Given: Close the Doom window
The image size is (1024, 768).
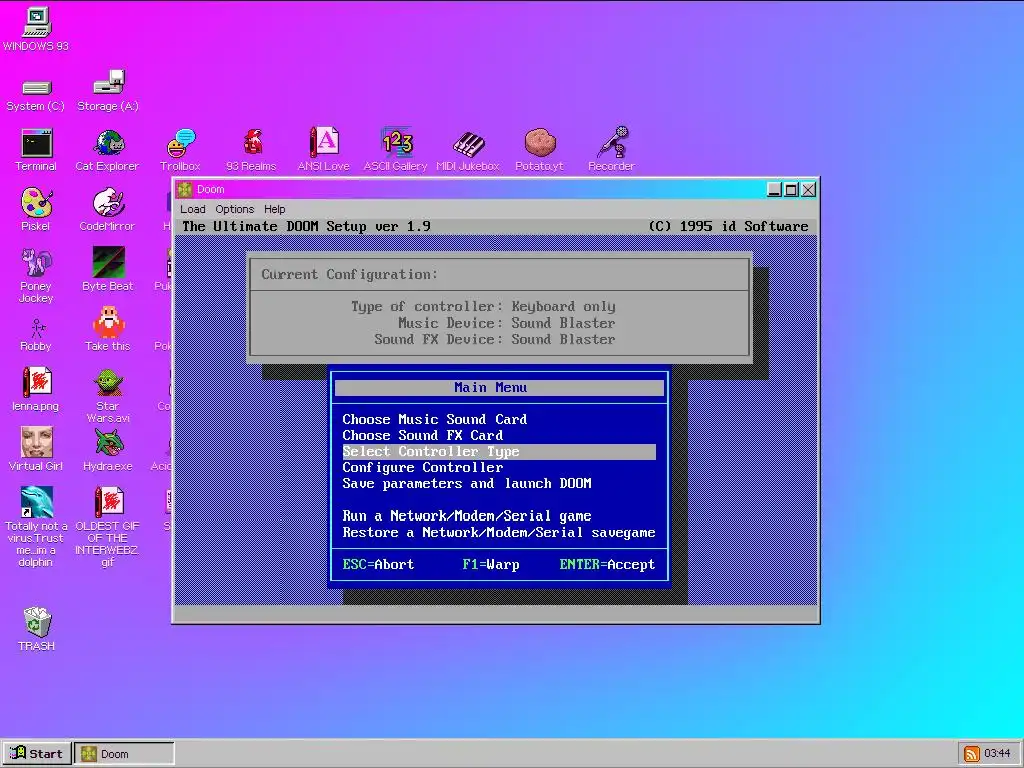Looking at the screenshot, I should (x=808, y=189).
